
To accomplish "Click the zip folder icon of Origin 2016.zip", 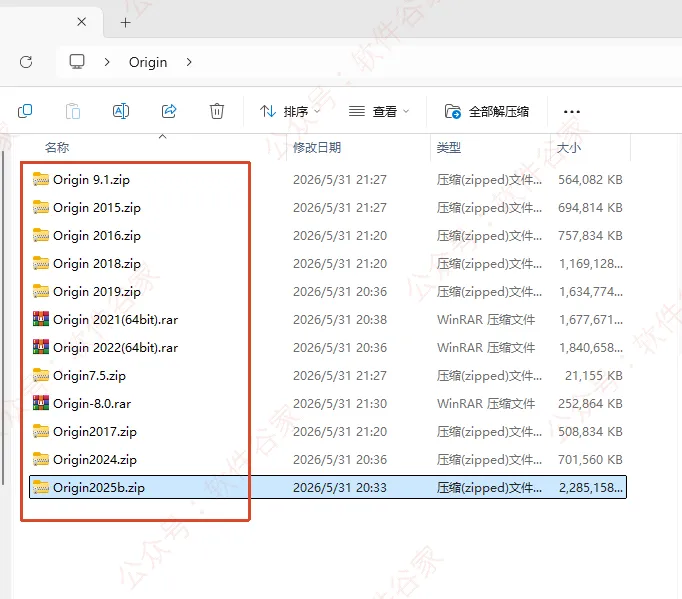I will pyautogui.click(x=41, y=235).
